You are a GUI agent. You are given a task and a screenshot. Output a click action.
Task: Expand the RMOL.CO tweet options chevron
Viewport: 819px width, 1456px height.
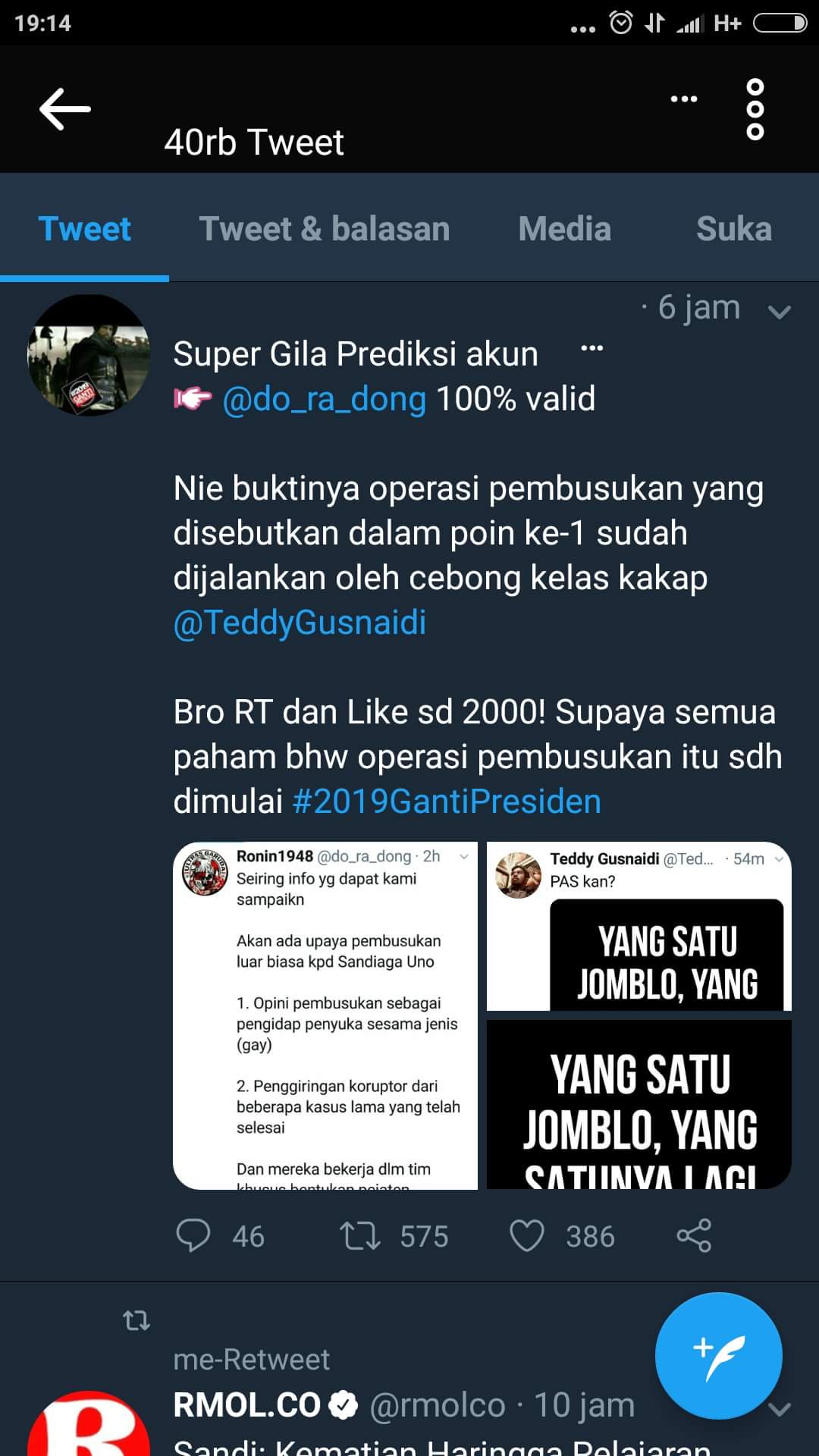pyautogui.click(x=780, y=1409)
